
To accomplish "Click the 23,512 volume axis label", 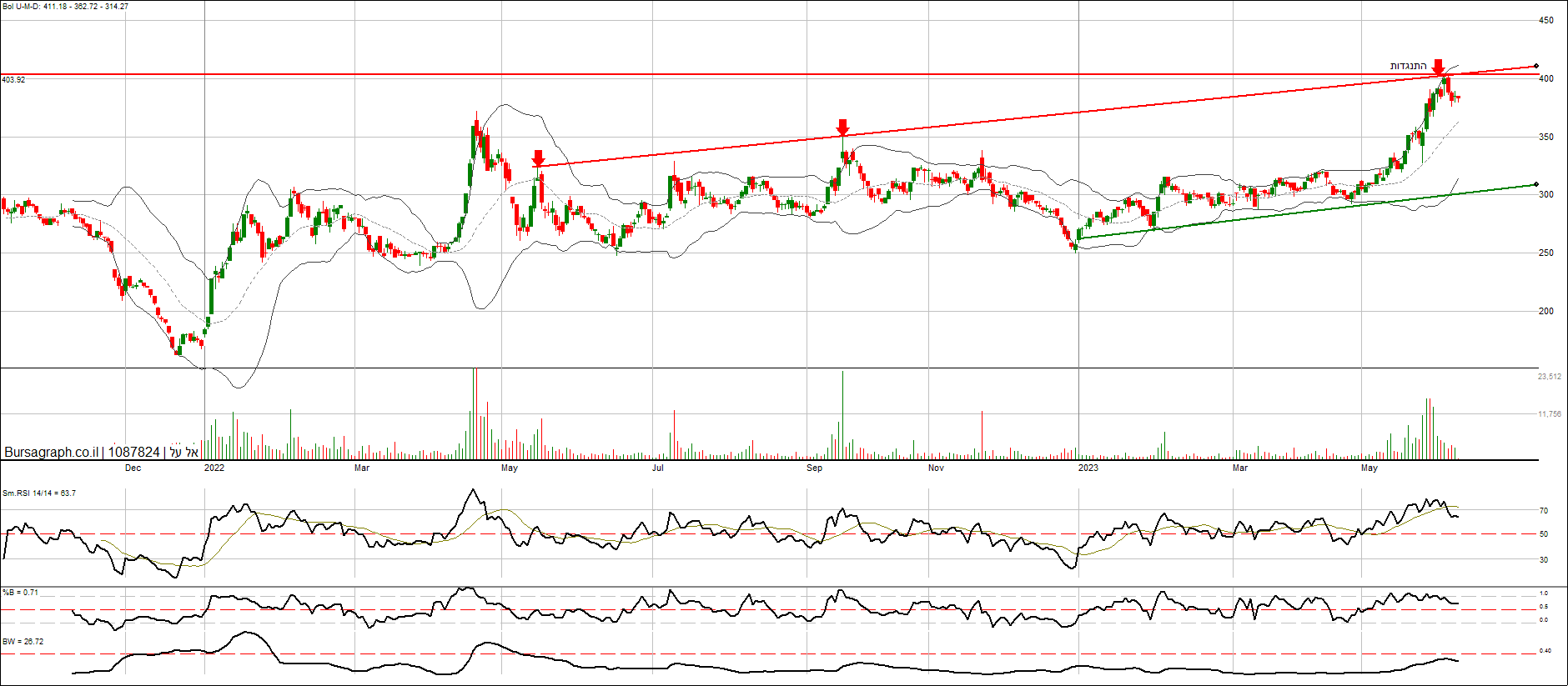I will tap(1550, 377).
